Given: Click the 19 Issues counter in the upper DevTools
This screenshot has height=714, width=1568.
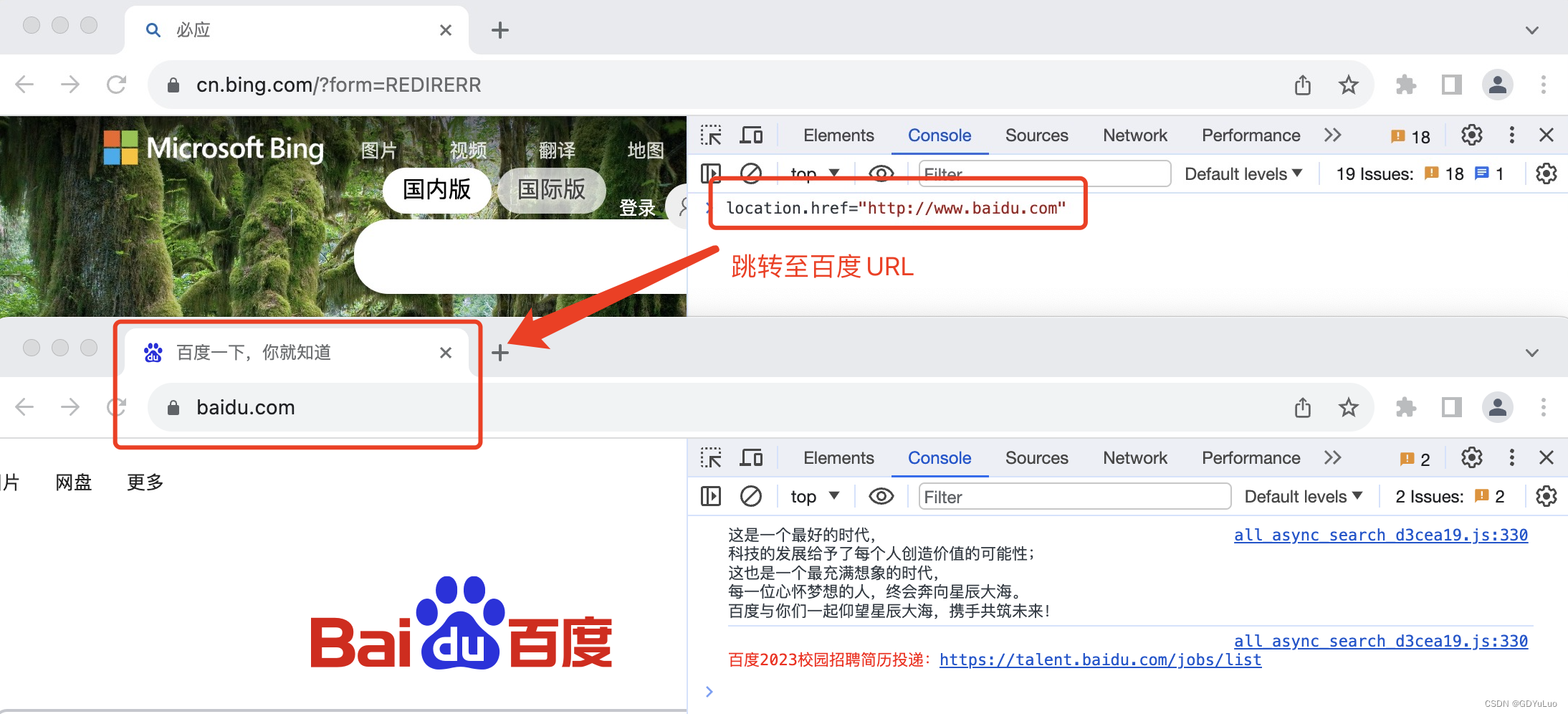Looking at the screenshot, I should [x=1420, y=173].
